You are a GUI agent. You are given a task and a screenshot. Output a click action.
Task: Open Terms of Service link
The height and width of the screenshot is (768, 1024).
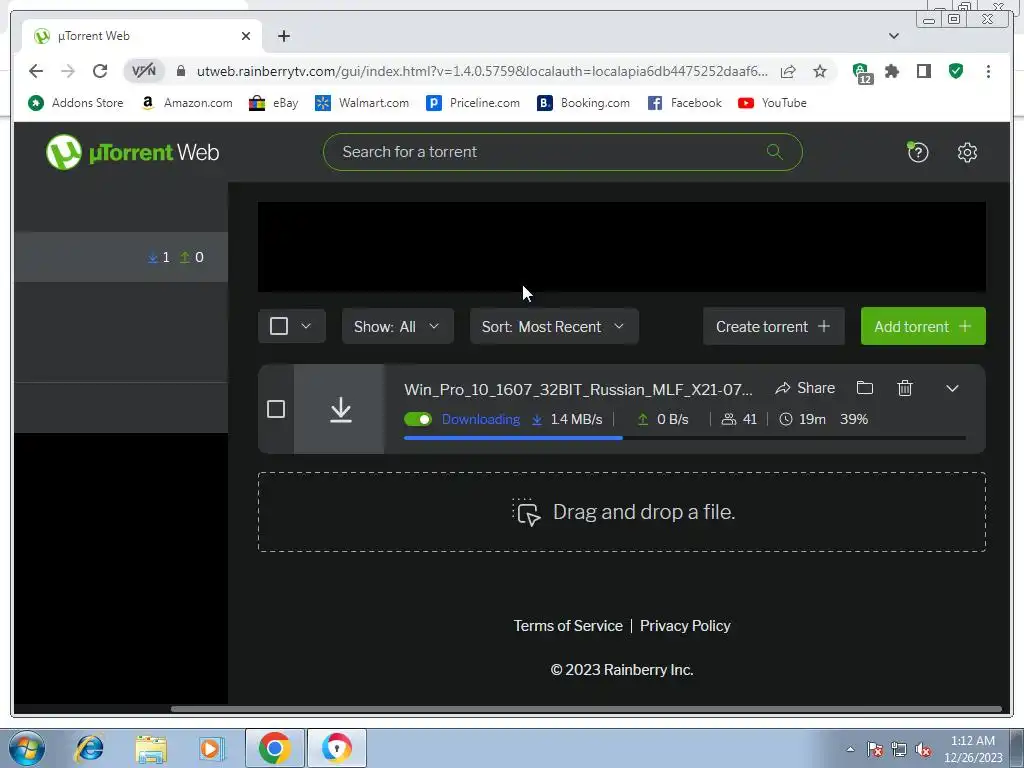point(568,626)
